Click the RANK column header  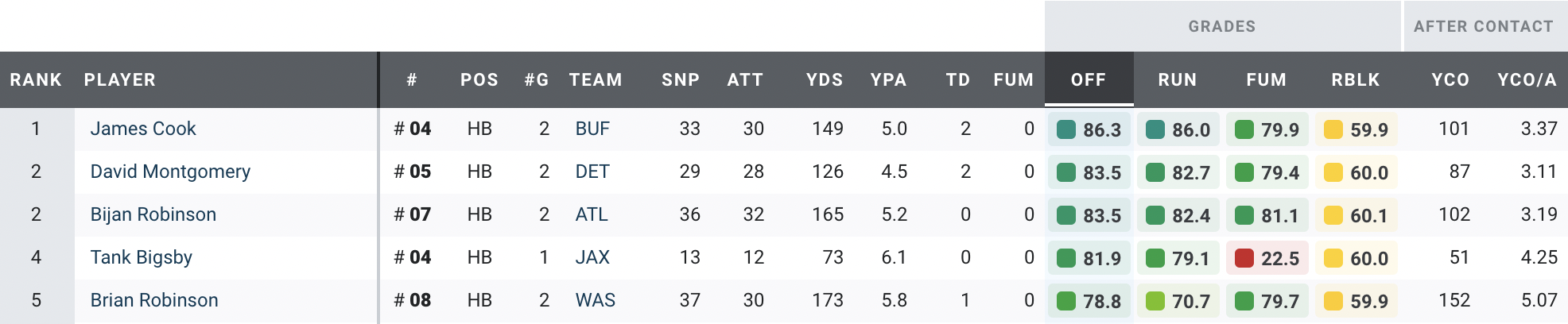[36, 79]
